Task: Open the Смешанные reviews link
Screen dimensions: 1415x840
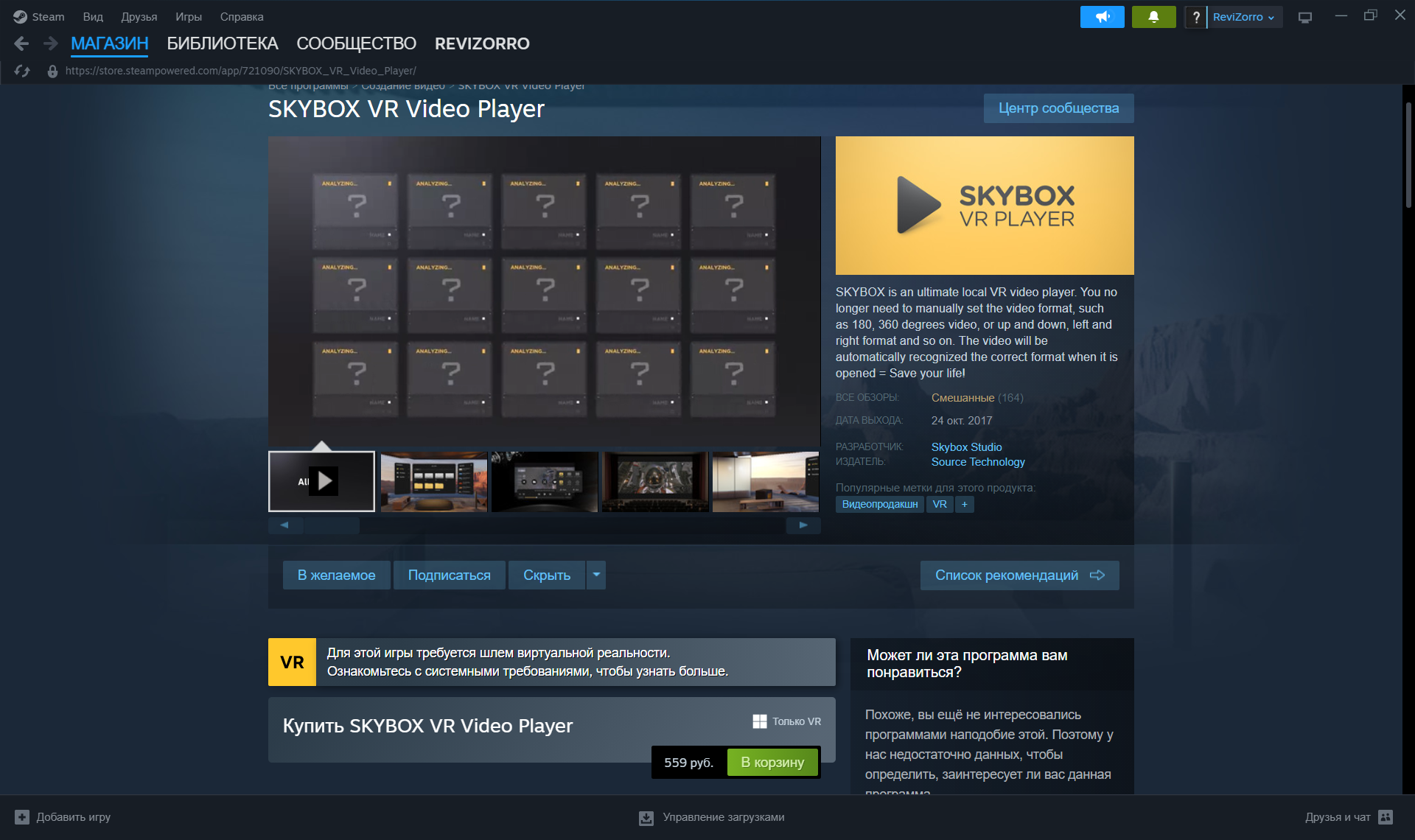Action: pyautogui.click(x=962, y=398)
